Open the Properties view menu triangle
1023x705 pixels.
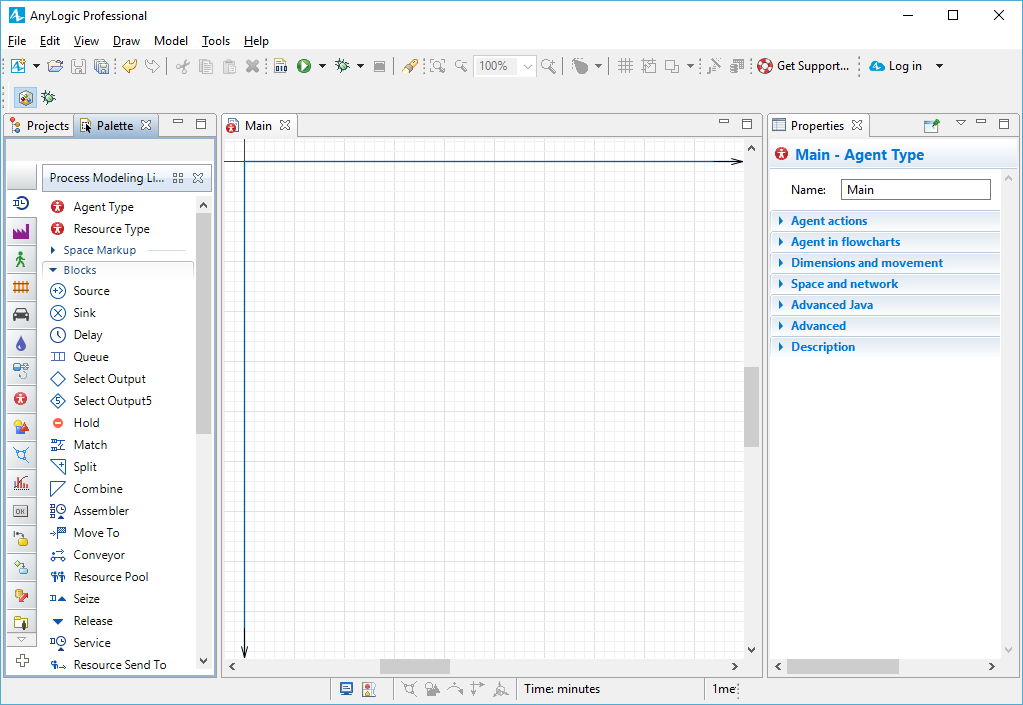tap(960, 123)
